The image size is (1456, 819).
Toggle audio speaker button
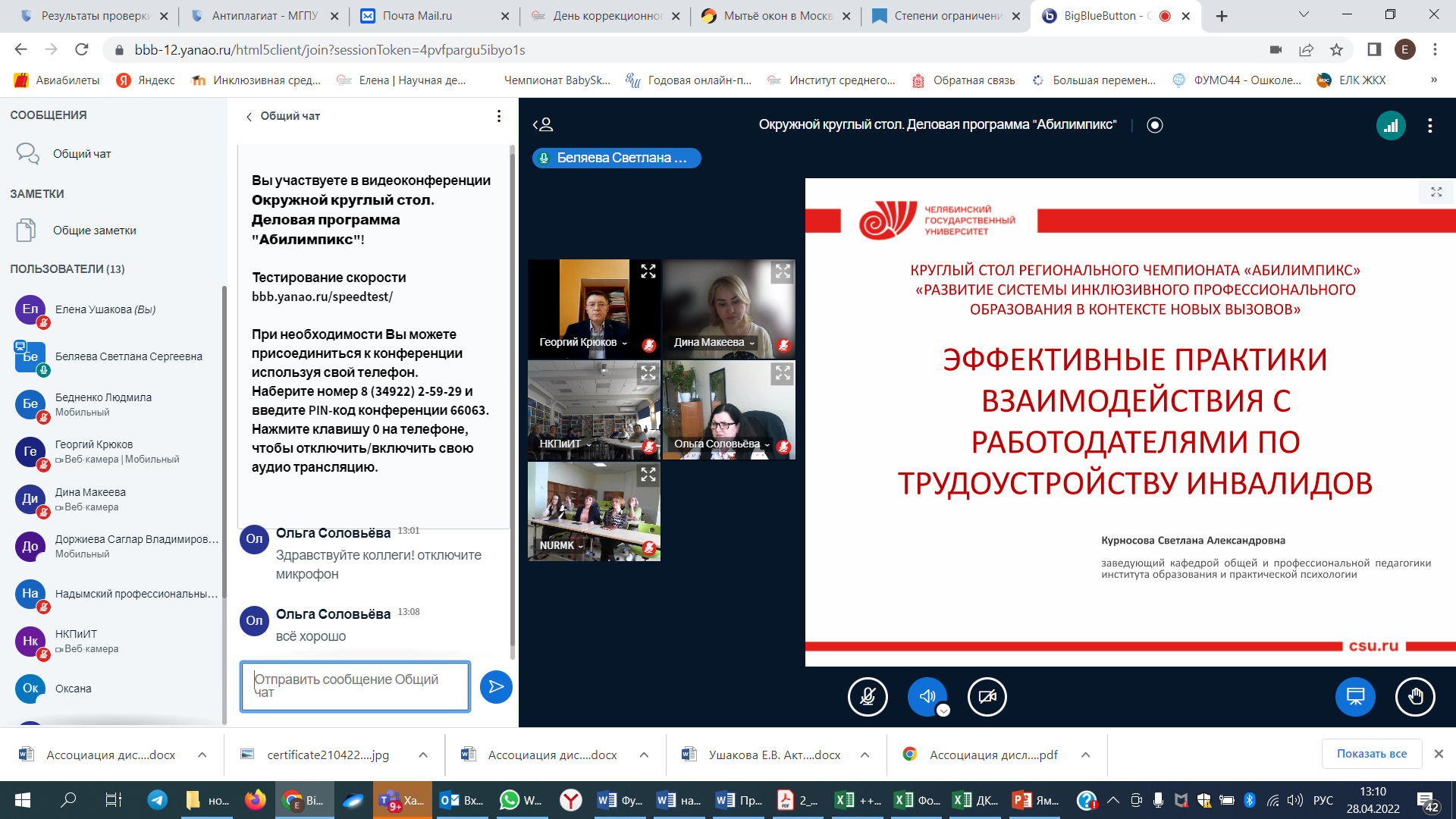pyautogui.click(x=927, y=696)
